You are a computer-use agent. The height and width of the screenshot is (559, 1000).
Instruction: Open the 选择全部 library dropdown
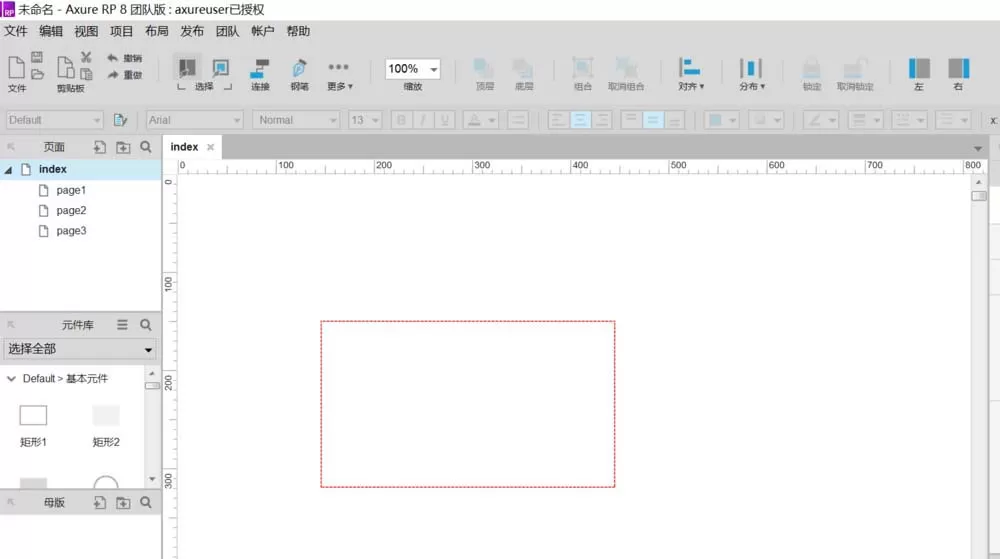tap(80, 349)
